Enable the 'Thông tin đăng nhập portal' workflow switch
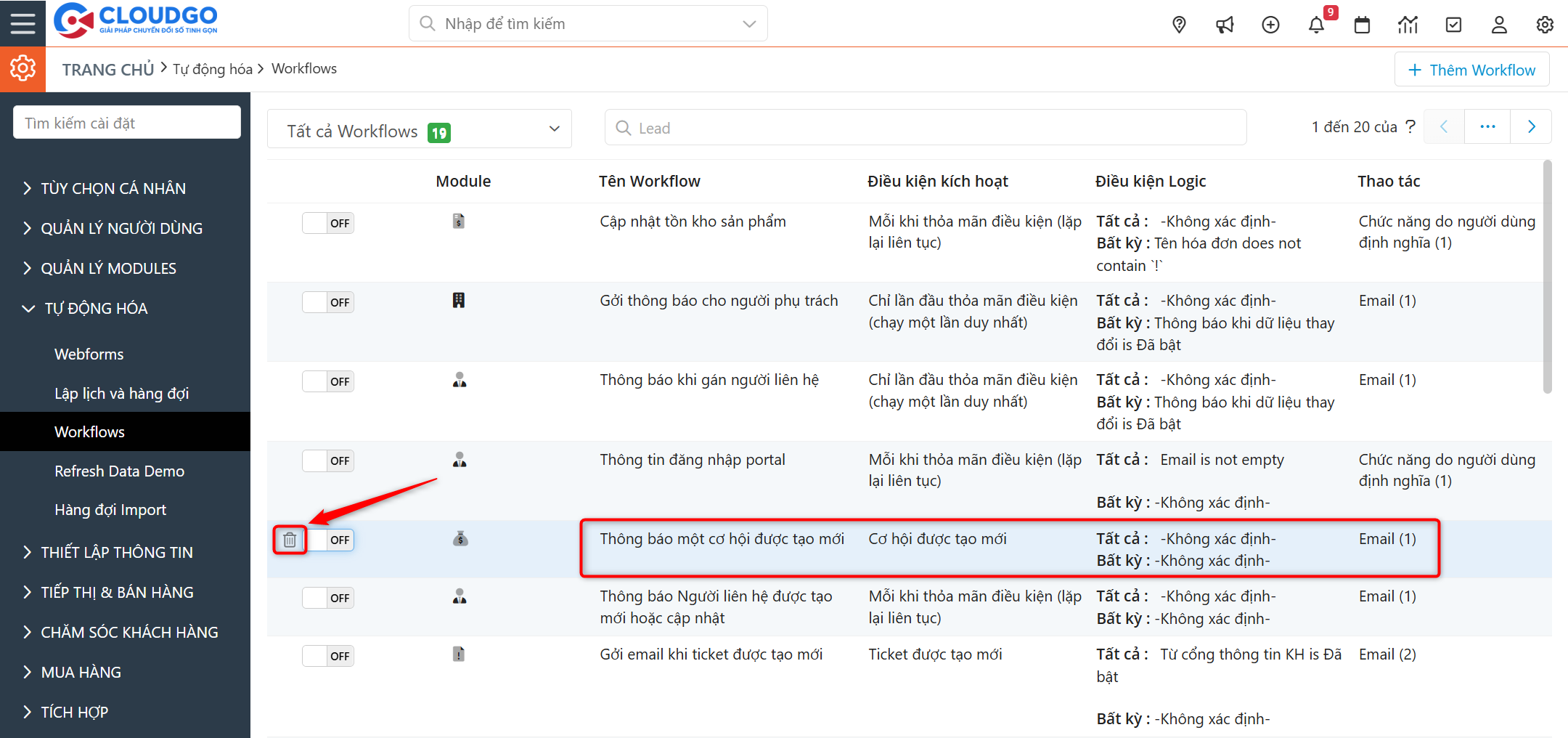The image size is (1568, 738). pyautogui.click(x=328, y=461)
